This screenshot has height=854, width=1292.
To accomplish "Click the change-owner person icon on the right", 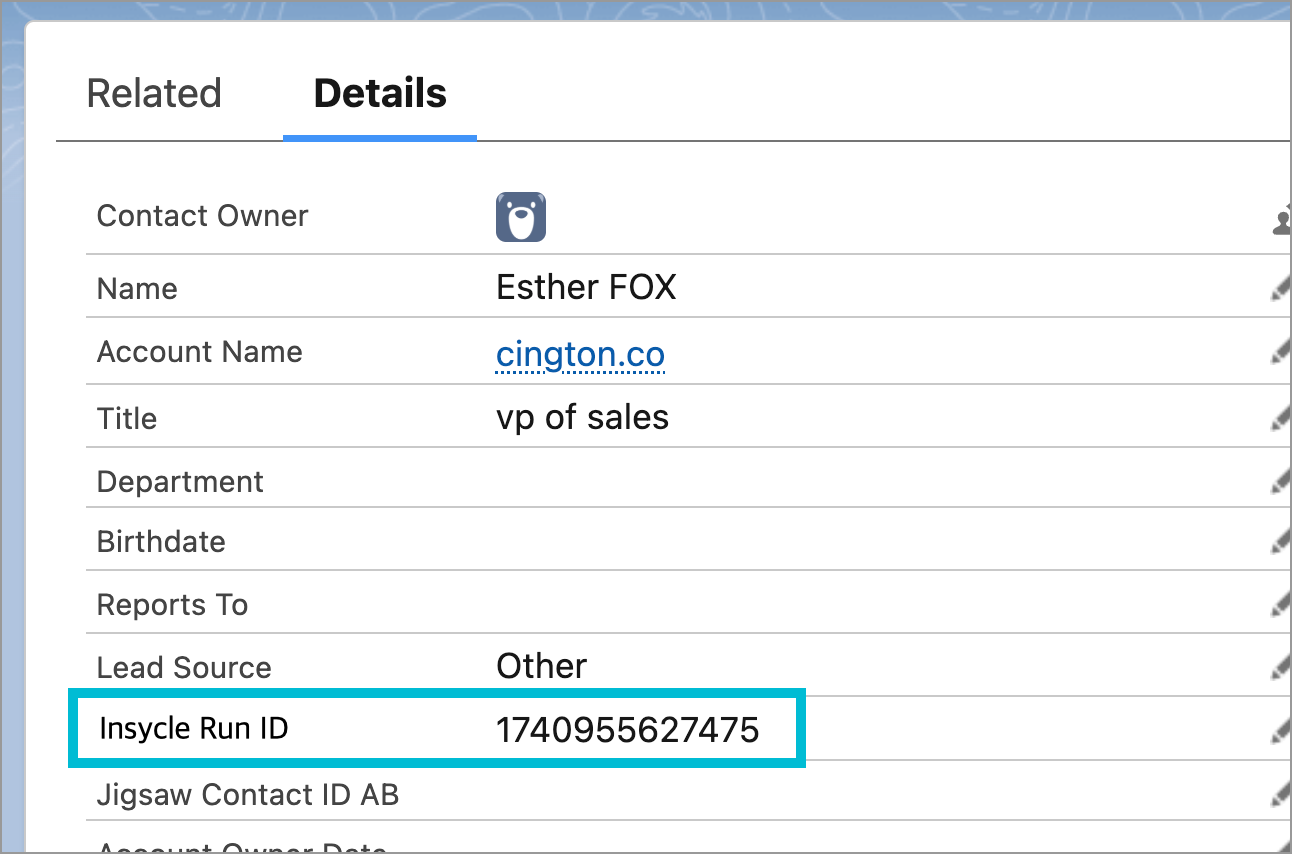I will 1284,220.
